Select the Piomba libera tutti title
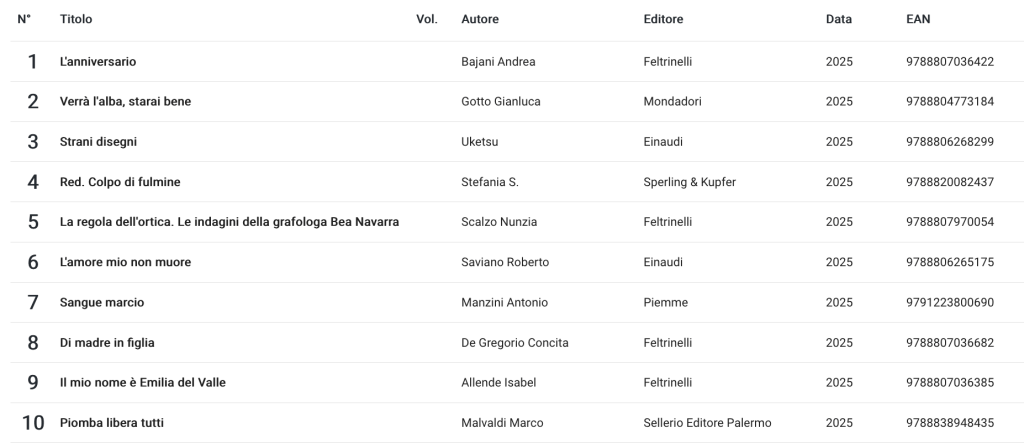 tap(111, 423)
